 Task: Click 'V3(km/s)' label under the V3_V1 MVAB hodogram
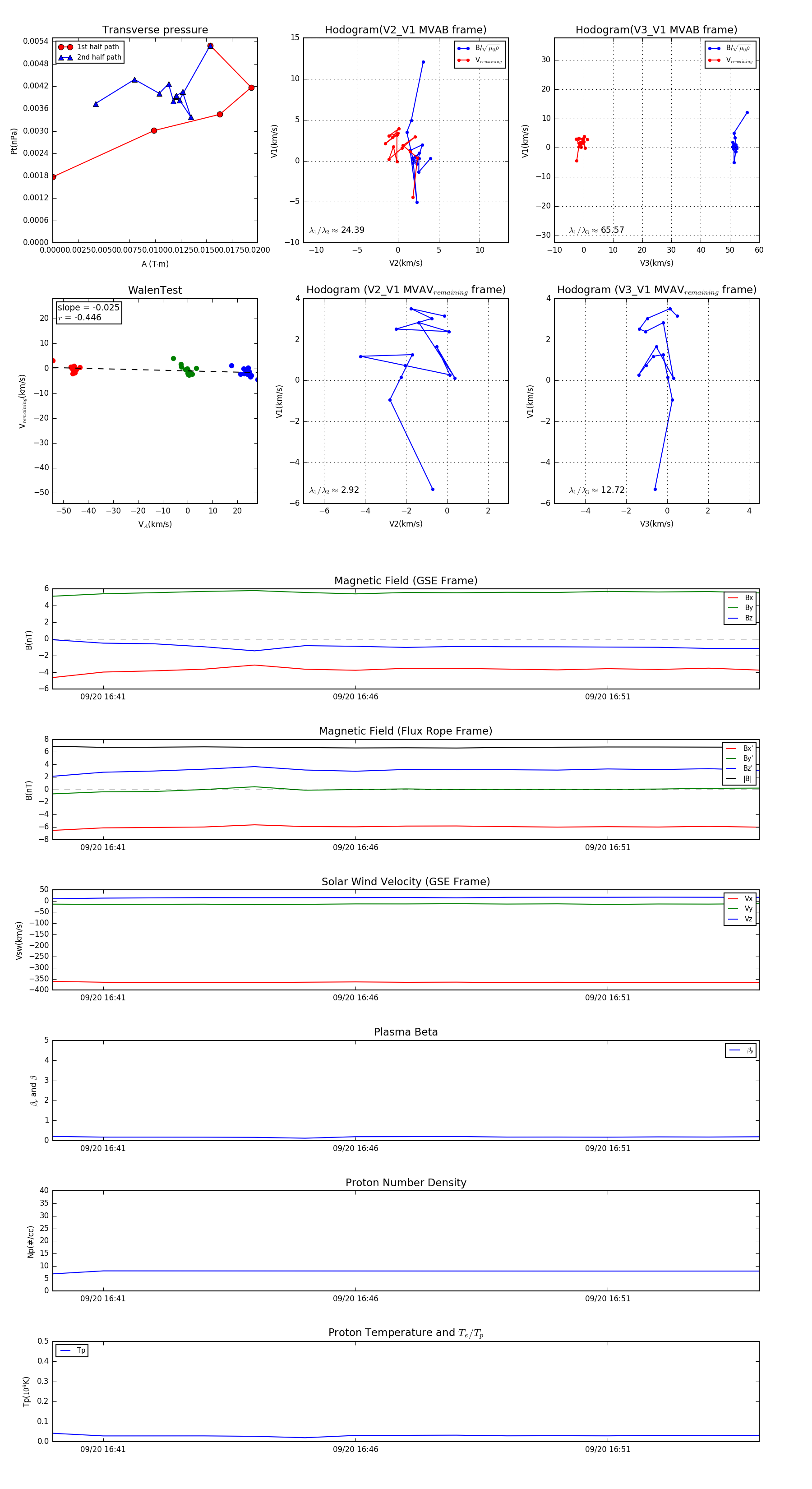click(x=656, y=264)
